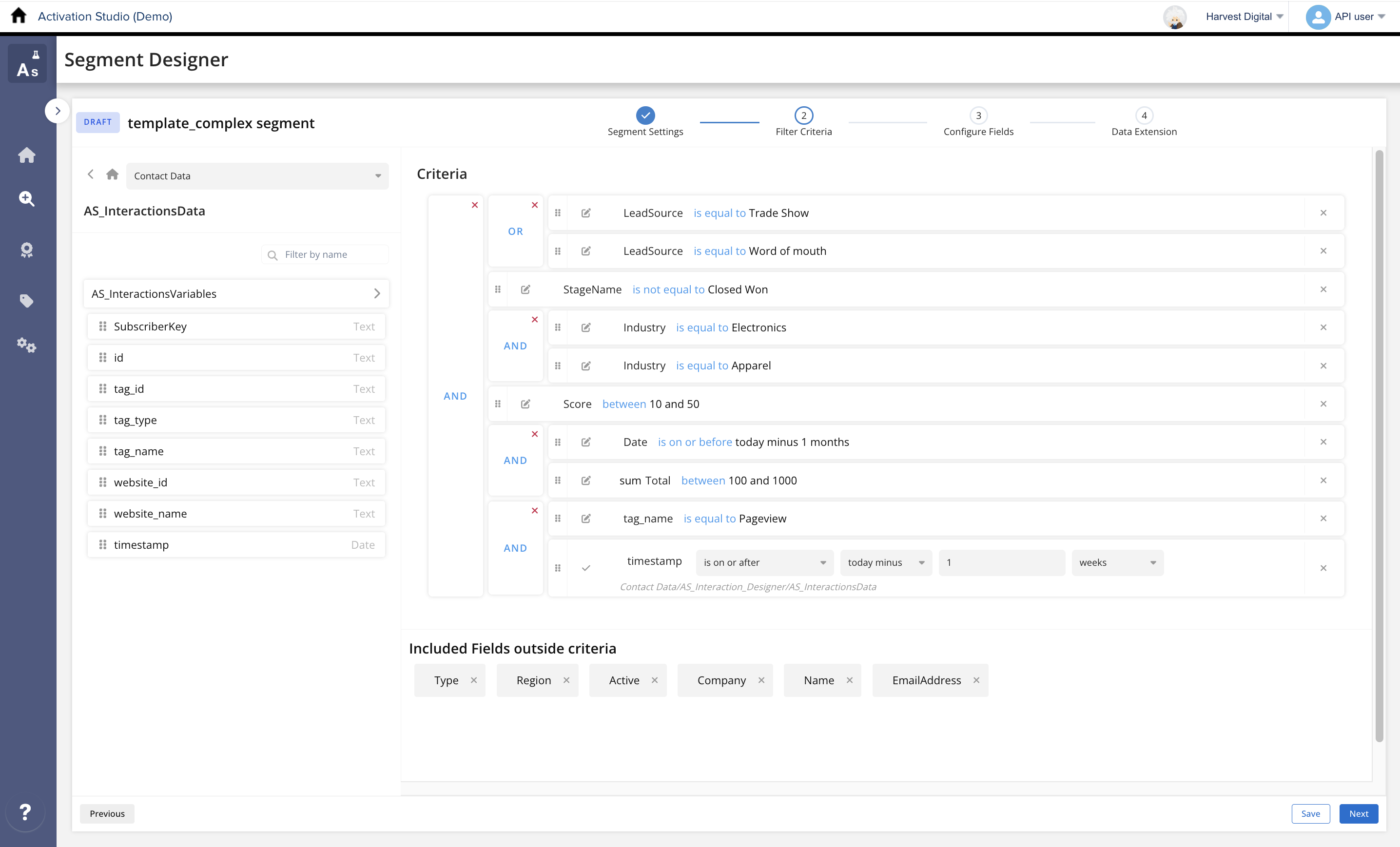Click the home icon in the left sidebar
The height and width of the screenshot is (847, 1400).
[x=27, y=155]
